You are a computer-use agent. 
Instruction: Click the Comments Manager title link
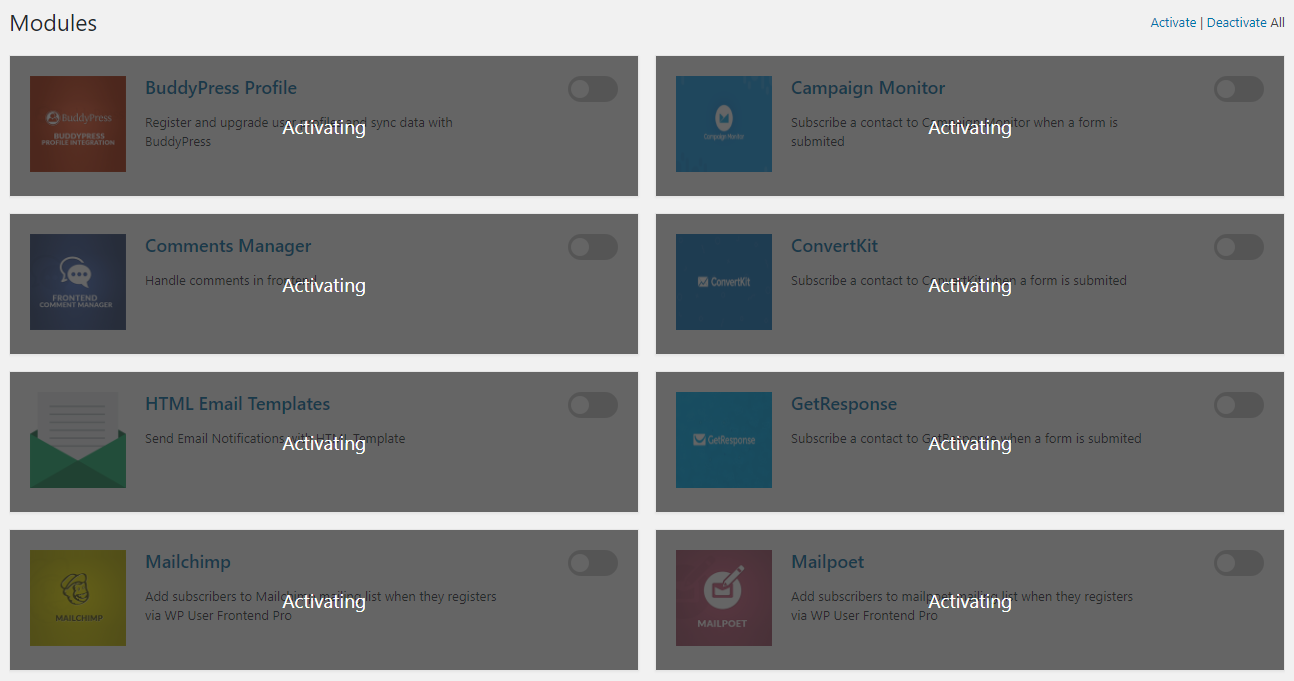click(x=228, y=246)
